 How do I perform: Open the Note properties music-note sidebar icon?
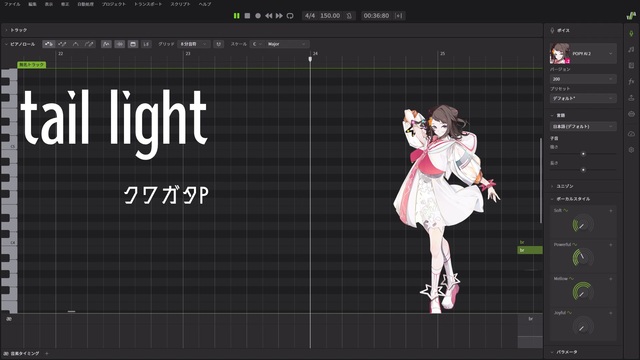(631, 49)
